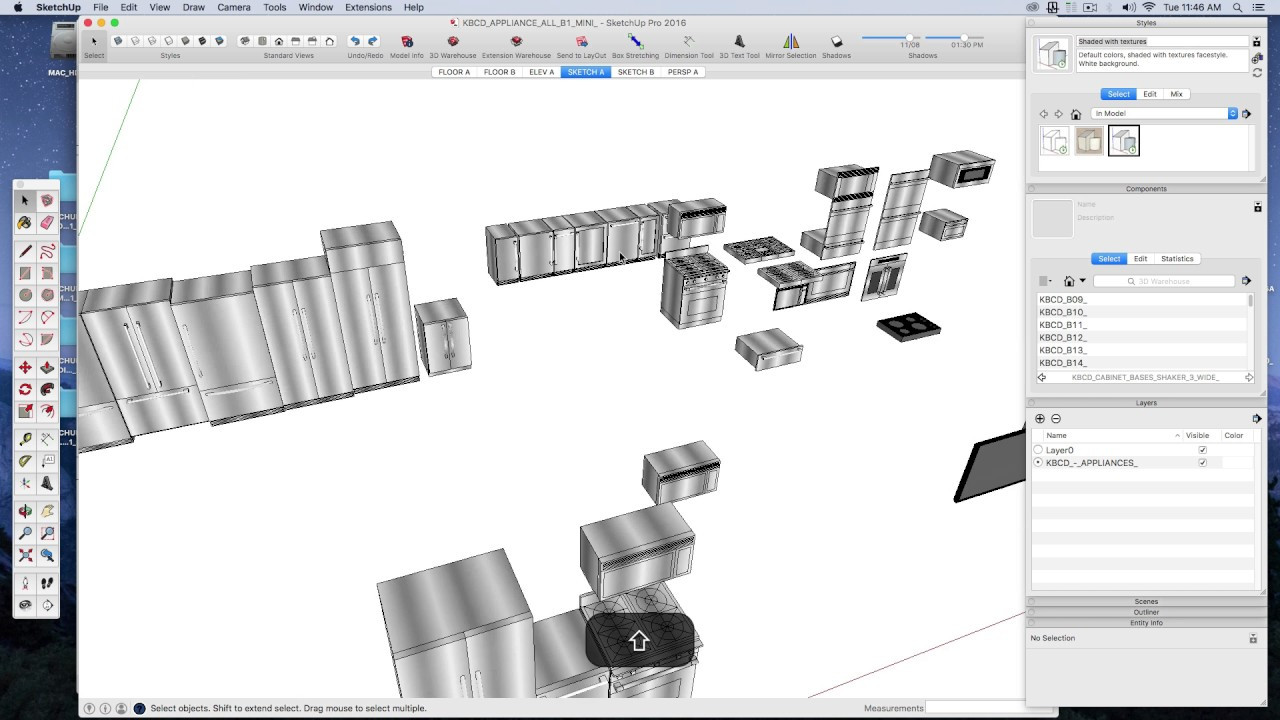Screen dimensions: 1280x720
Task: Open components view options dropdown
Action: coord(1045,281)
